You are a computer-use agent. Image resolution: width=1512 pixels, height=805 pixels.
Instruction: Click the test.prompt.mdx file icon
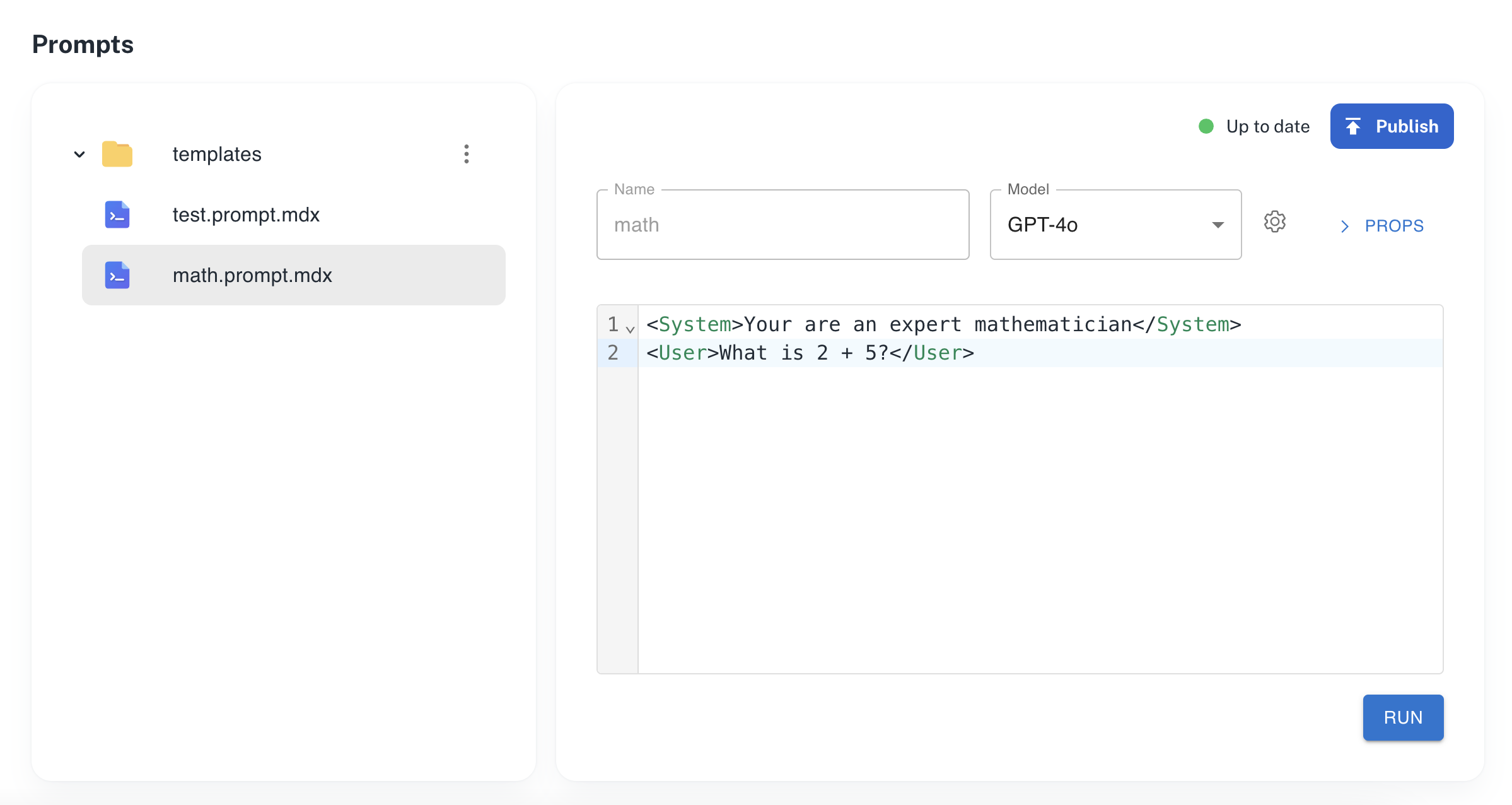(117, 214)
